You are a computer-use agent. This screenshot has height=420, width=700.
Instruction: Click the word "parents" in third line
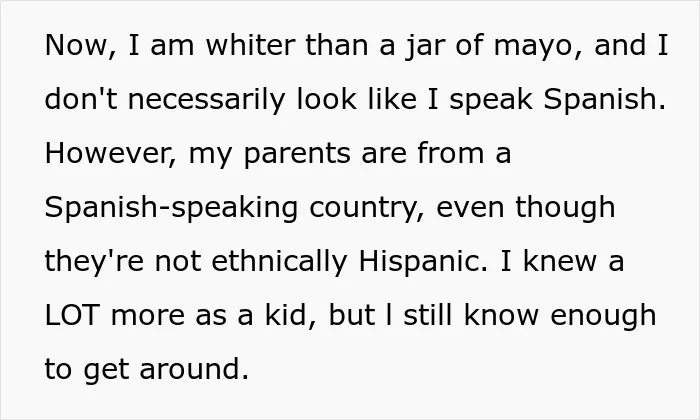[297, 155]
